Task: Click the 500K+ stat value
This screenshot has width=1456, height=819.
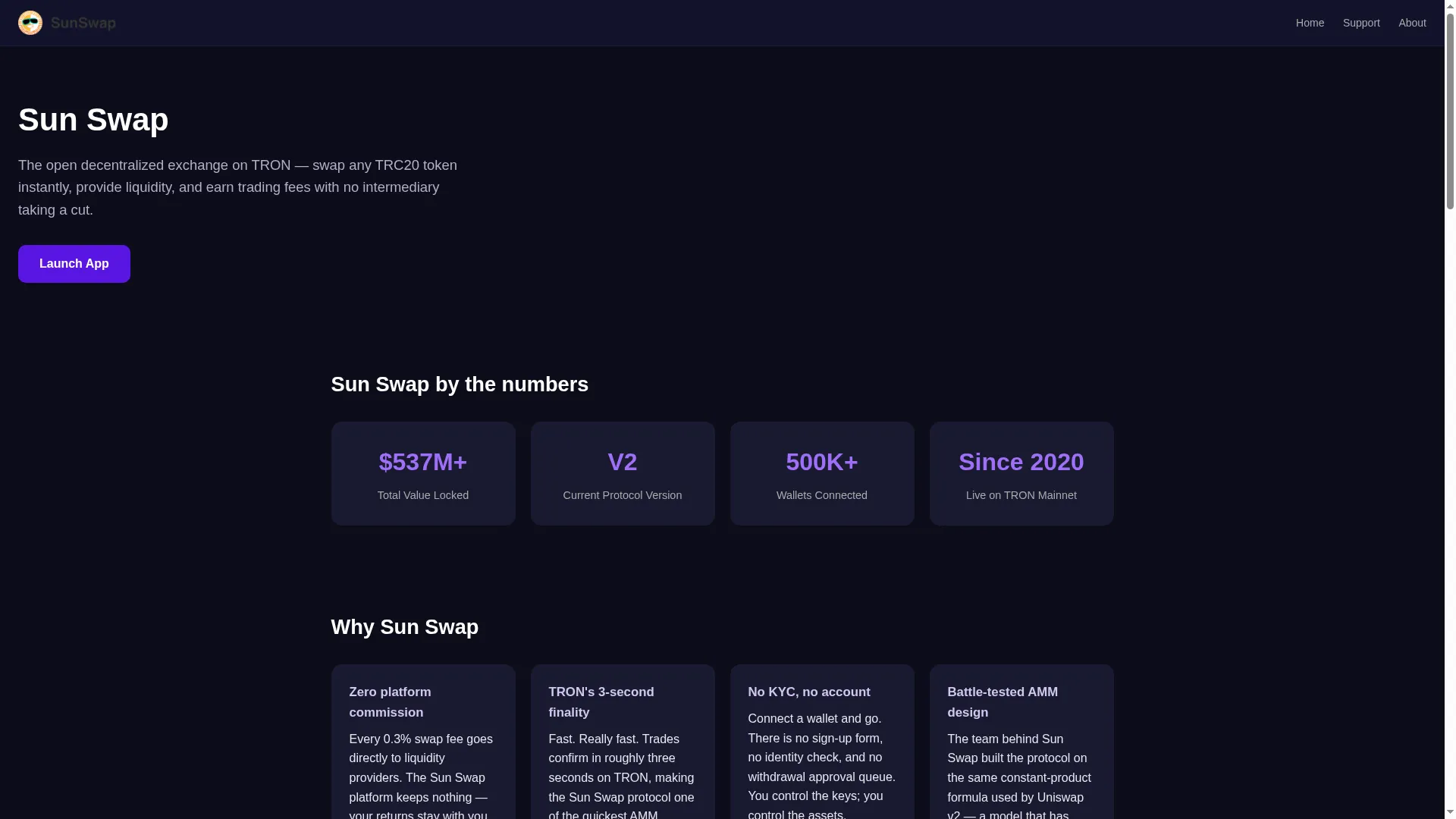Action: tap(822, 462)
